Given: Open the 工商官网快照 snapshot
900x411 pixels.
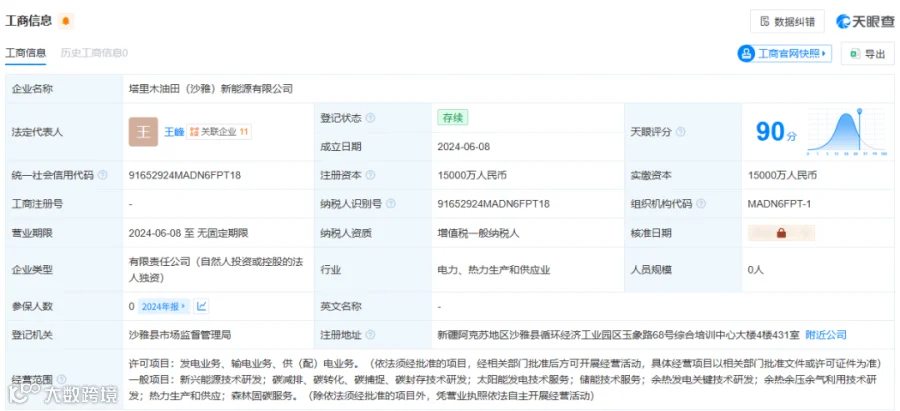Looking at the screenshot, I should [x=785, y=53].
